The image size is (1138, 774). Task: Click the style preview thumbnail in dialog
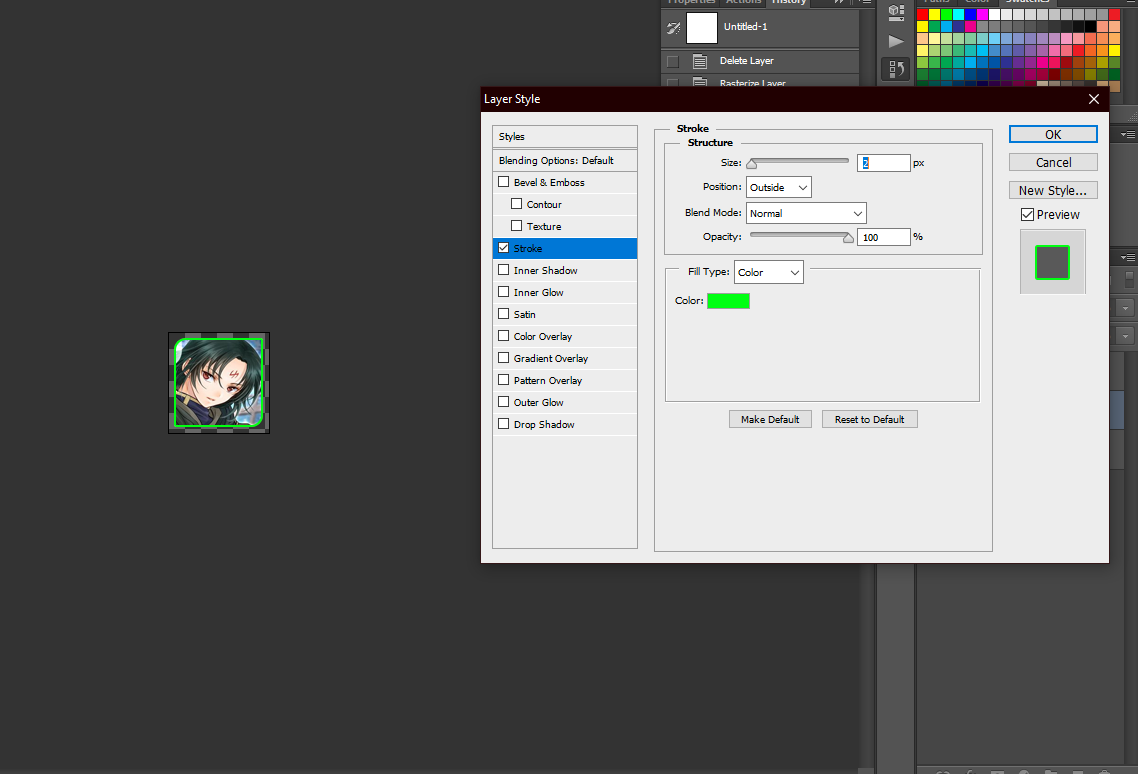(x=1052, y=262)
